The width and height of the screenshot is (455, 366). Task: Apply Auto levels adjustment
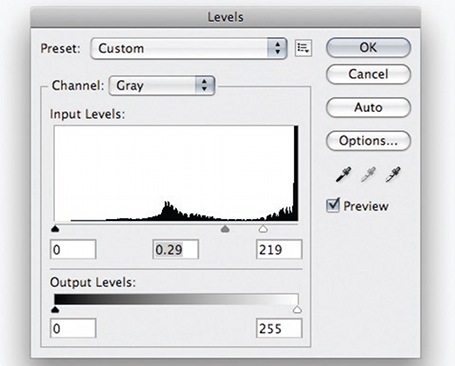click(x=368, y=107)
